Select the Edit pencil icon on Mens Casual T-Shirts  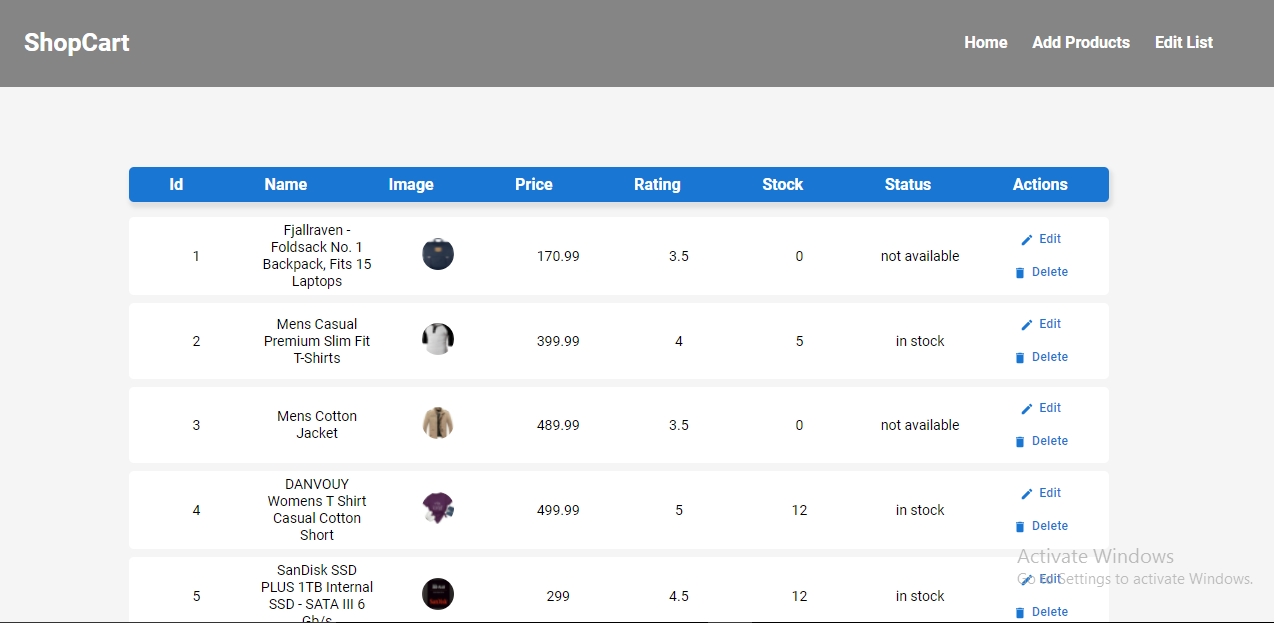pos(1027,323)
